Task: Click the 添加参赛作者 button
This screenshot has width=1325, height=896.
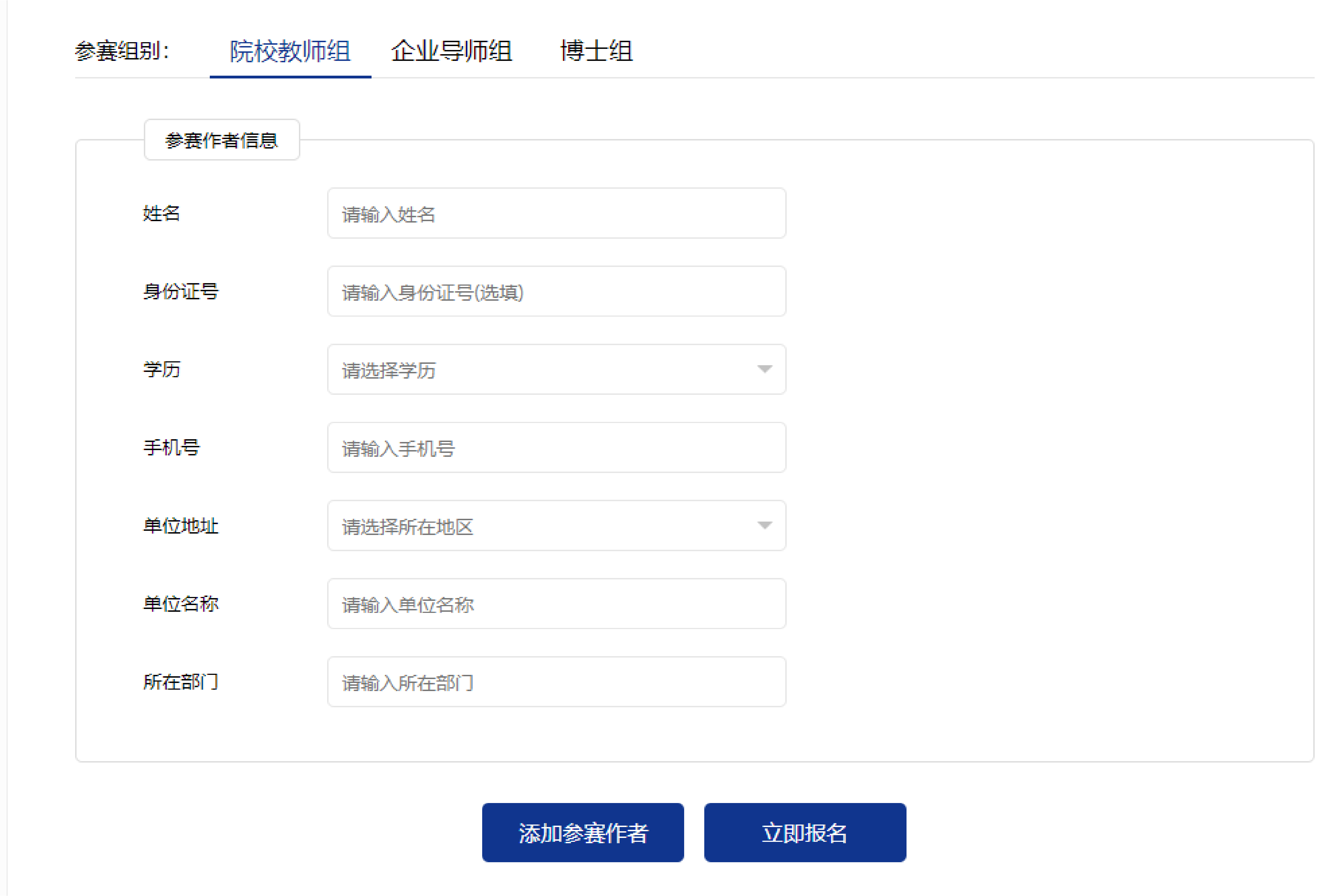Action: (x=583, y=832)
